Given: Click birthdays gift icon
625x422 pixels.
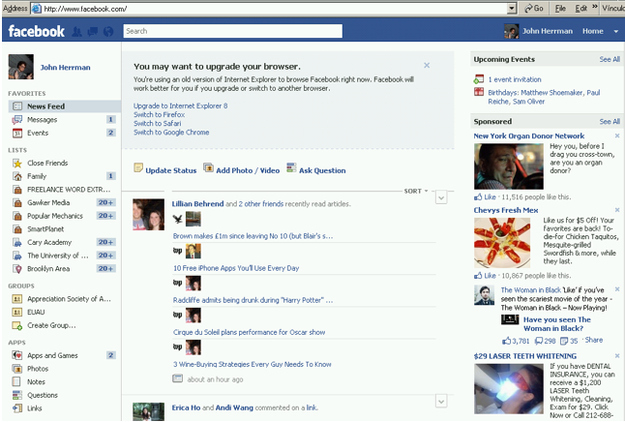Looking at the screenshot, I should (x=479, y=92).
